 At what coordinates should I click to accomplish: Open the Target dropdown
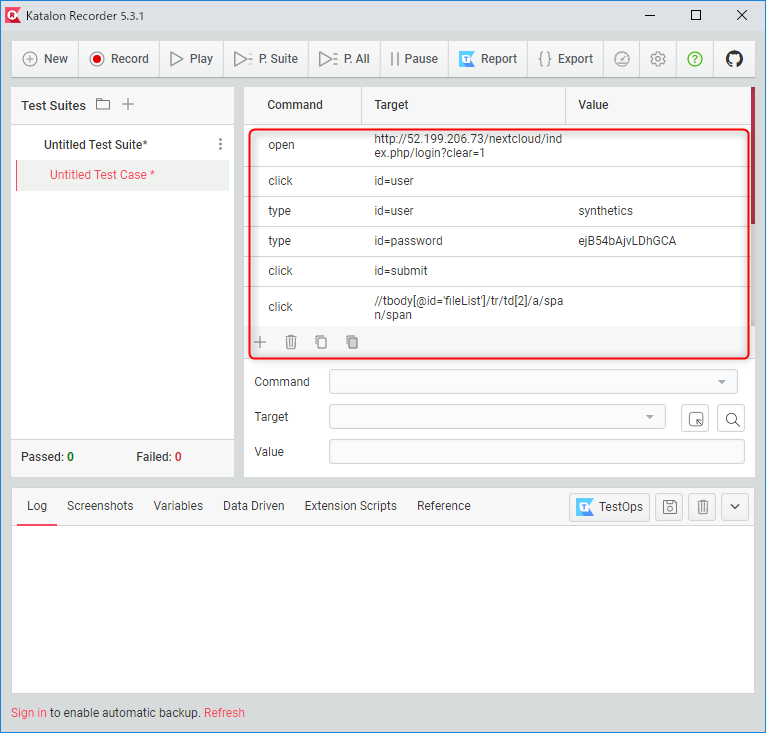pos(497,417)
